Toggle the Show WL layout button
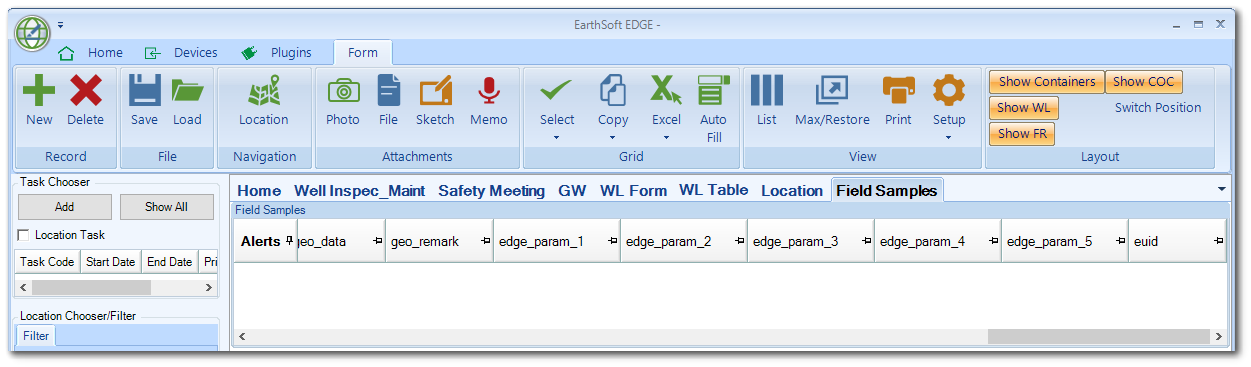1251x367 pixels. click(1024, 108)
